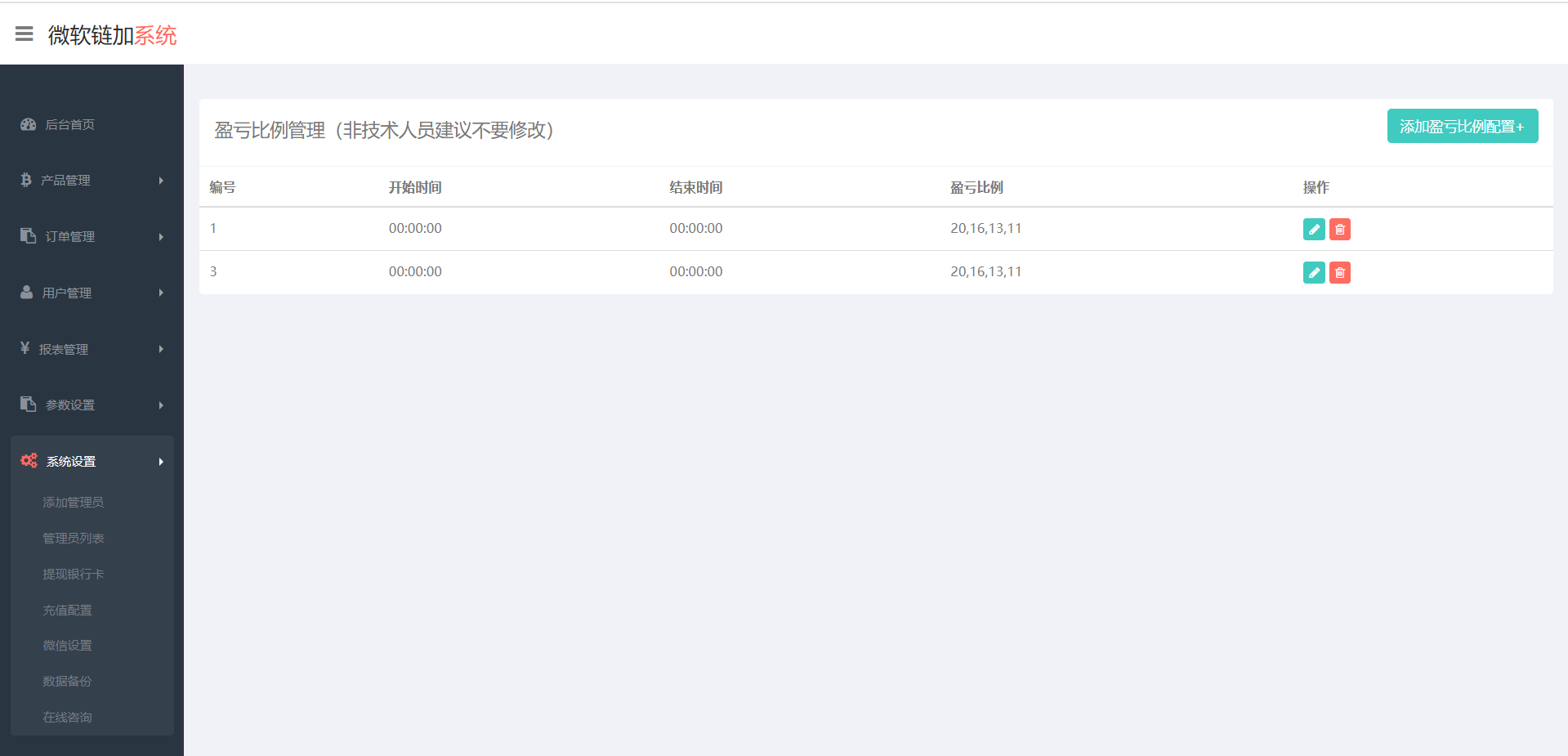This screenshot has height=756, width=1568.
Task: Edit row 1 with the pencil icon
Action: coord(1314,229)
